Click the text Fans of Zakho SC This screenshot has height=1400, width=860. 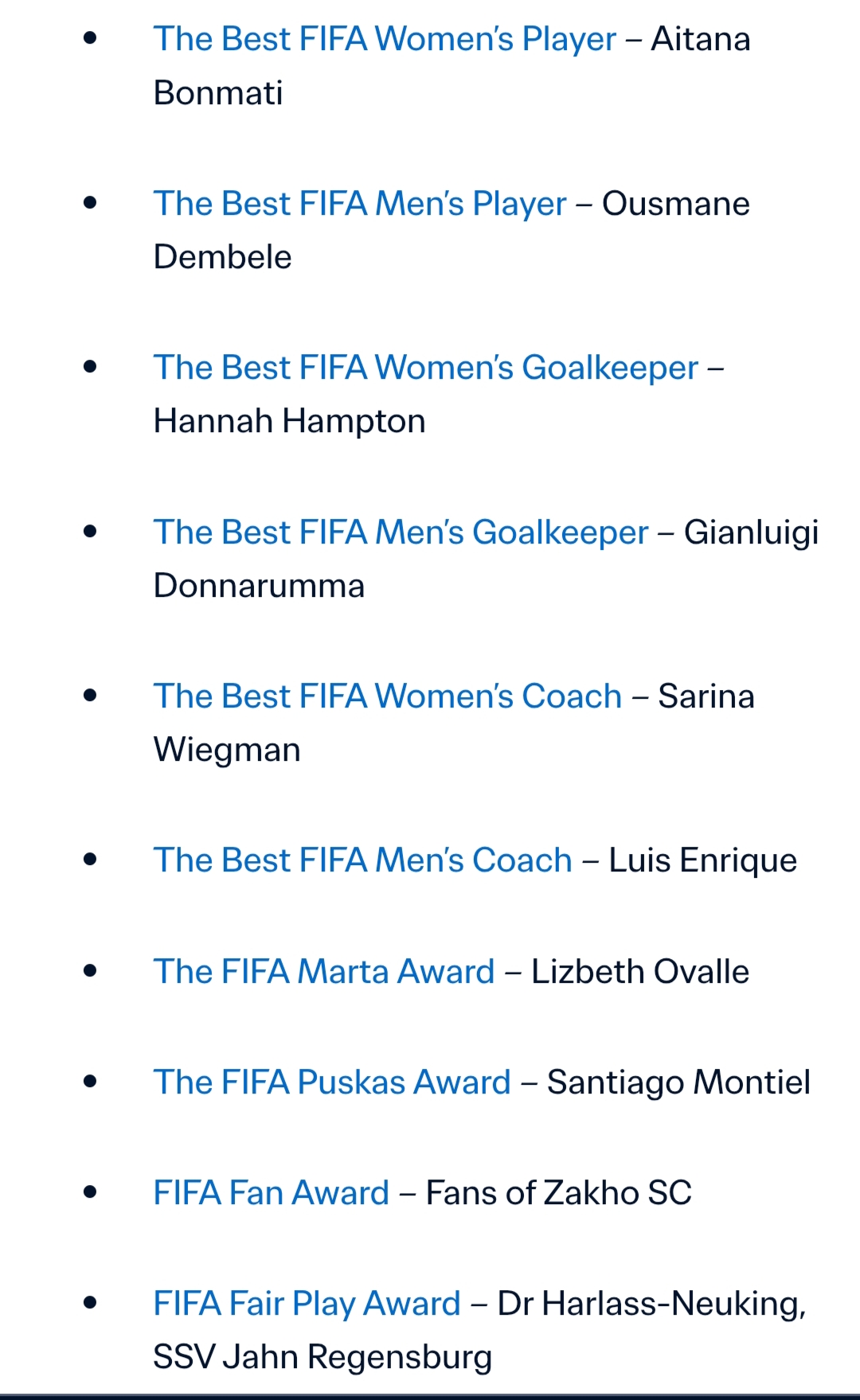coord(558,1193)
